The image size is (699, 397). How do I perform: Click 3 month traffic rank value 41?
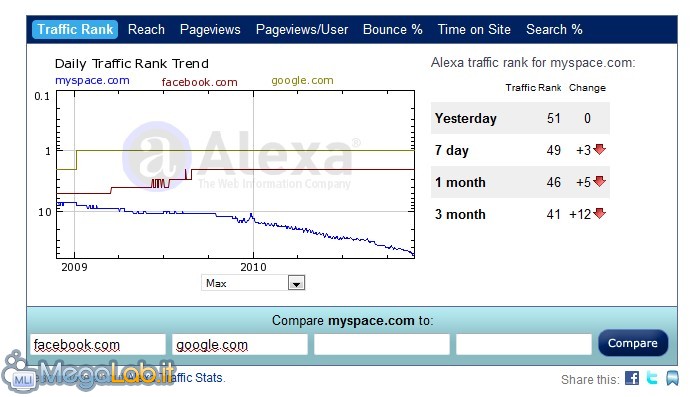pos(554,214)
